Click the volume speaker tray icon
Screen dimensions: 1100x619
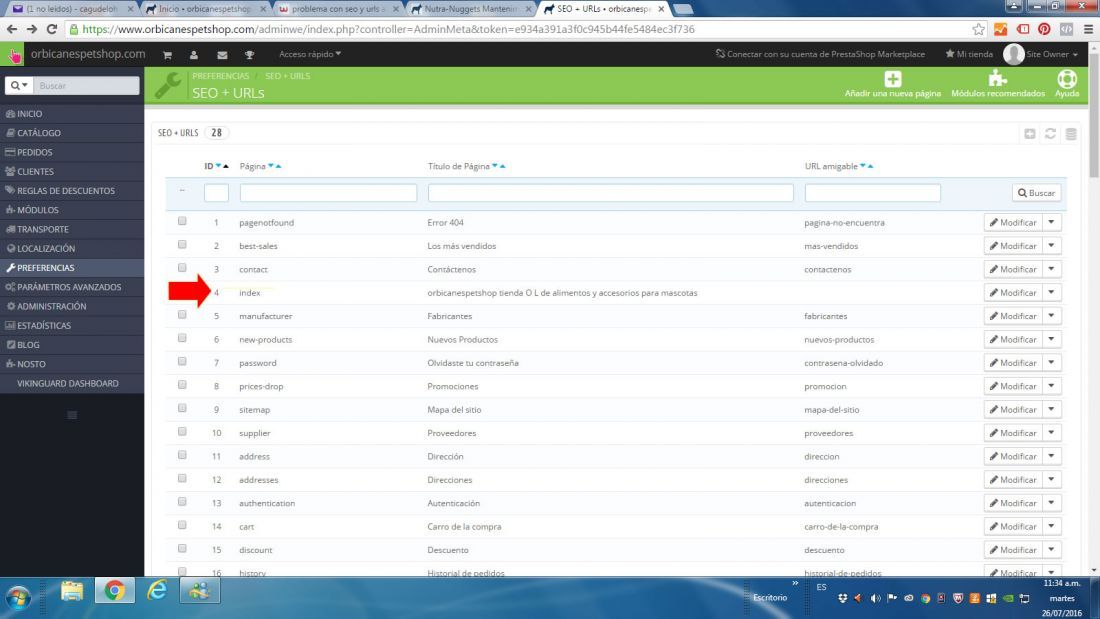(875, 598)
